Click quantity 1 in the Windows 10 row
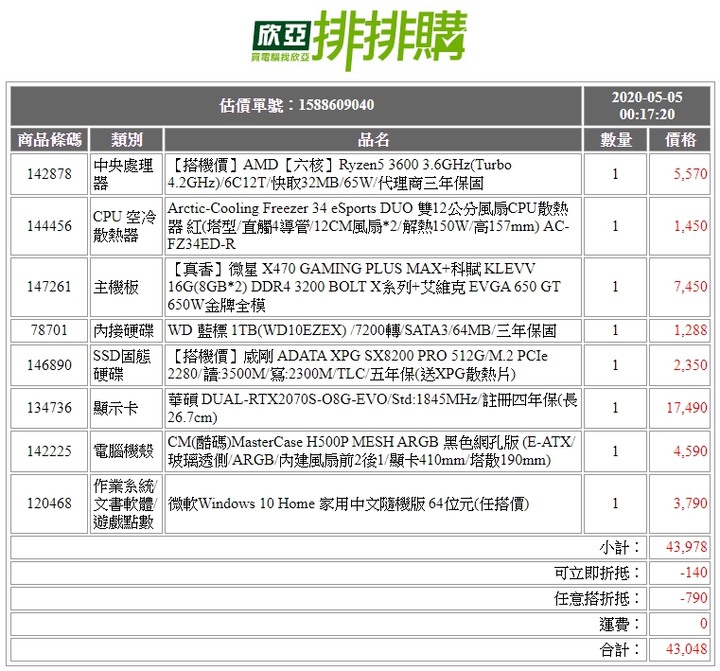720x671 pixels. point(615,503)
